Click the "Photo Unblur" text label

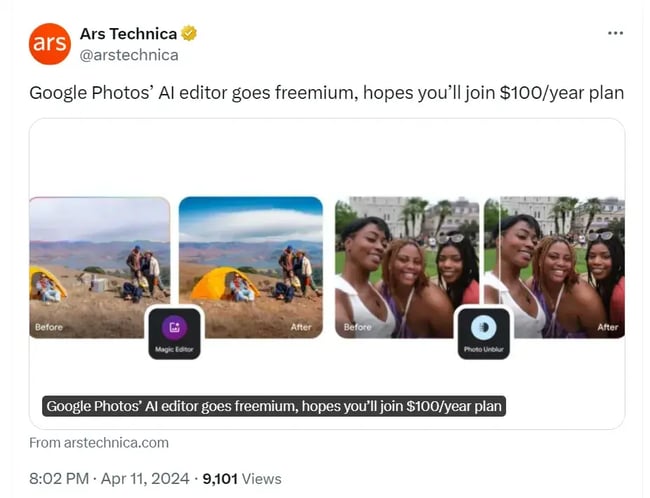point(482,349)
